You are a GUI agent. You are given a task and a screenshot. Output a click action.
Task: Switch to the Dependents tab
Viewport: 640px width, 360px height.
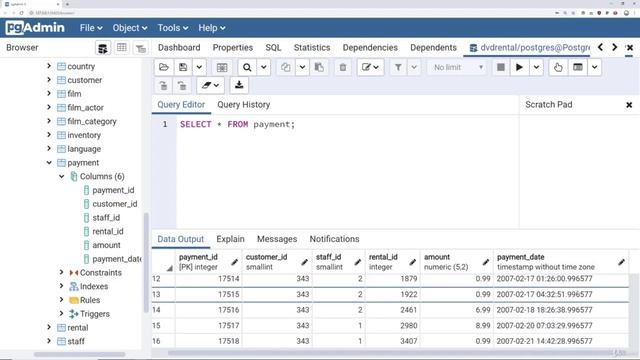433,48
